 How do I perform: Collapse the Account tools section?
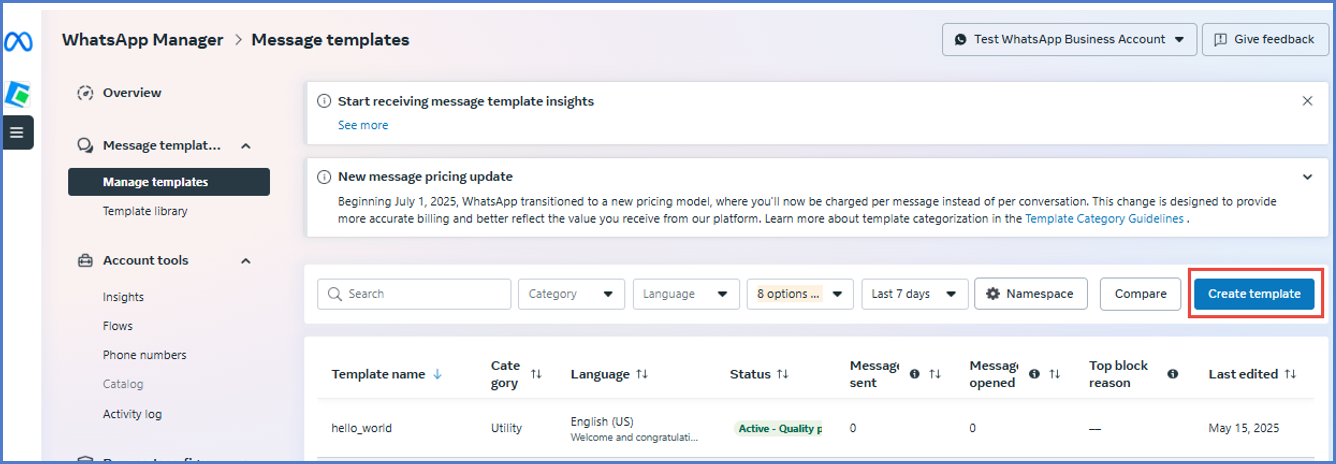246,261
